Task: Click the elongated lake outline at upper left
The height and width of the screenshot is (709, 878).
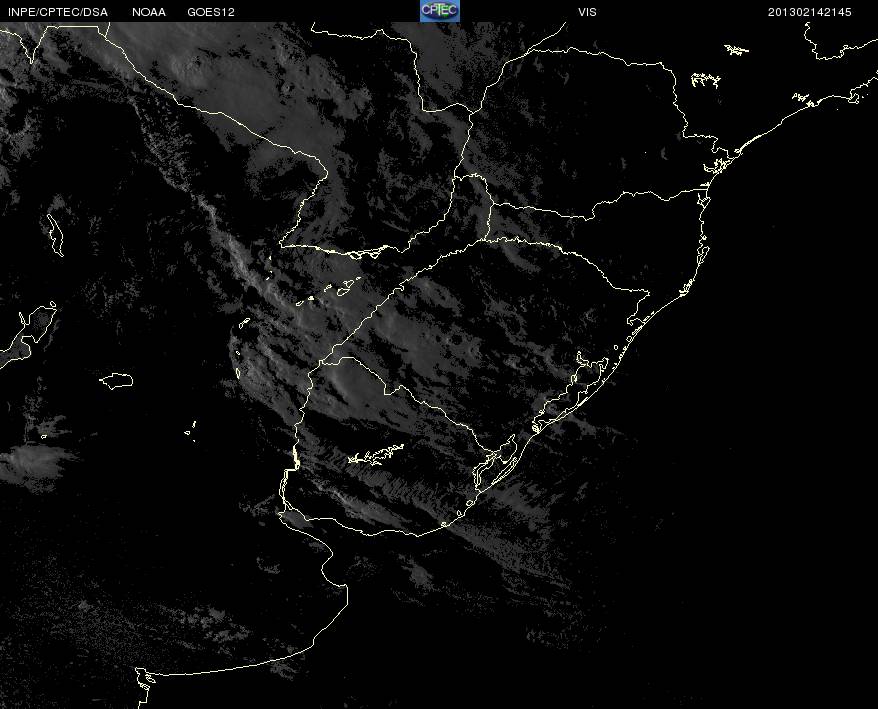Action: (55, 235)
